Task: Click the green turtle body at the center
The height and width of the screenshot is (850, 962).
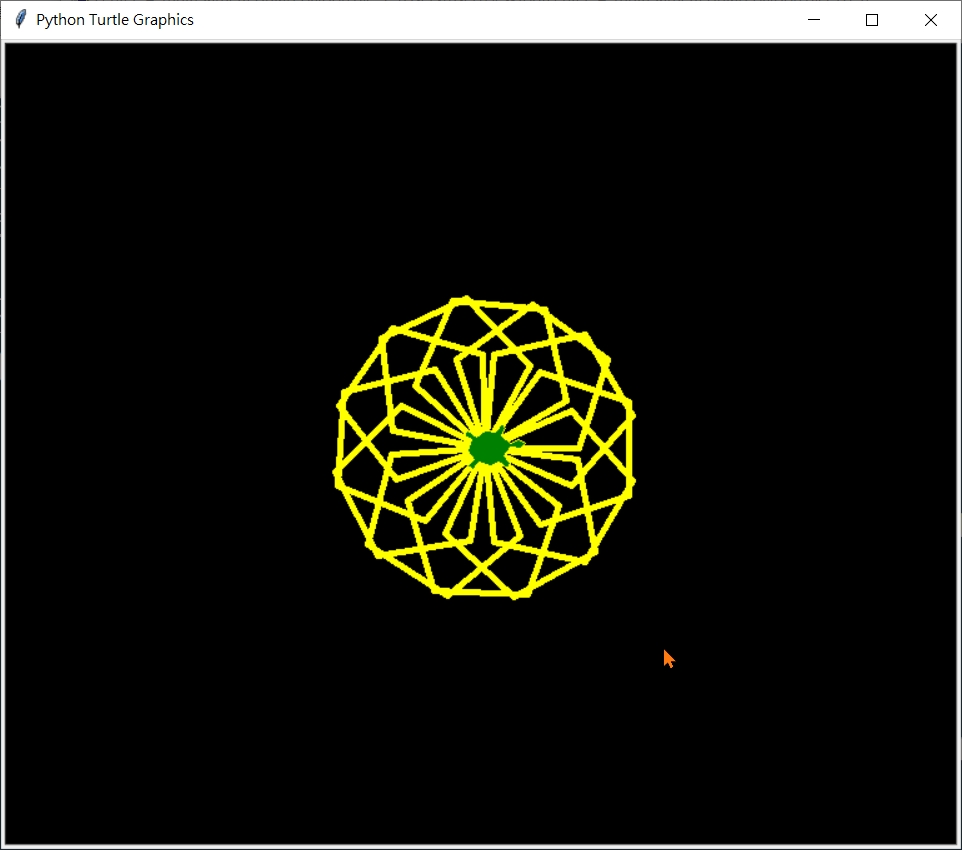Action: coord(488,449)
